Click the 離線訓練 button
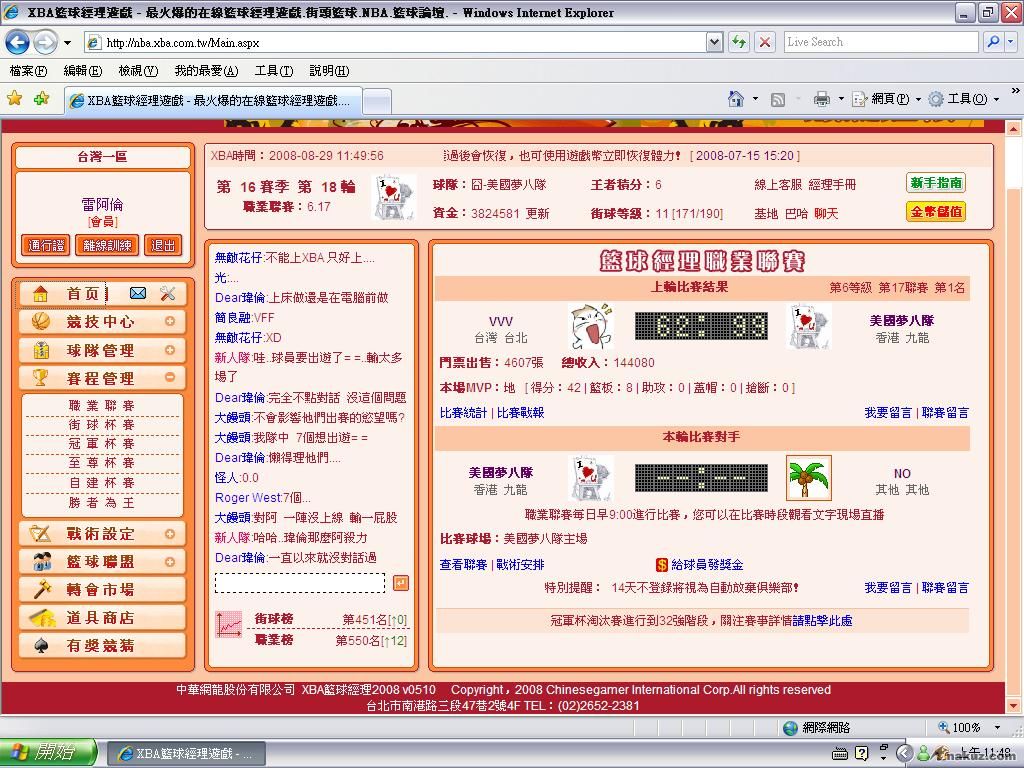The width and height of the screenshot is (1024, 768). click(107, 246)
